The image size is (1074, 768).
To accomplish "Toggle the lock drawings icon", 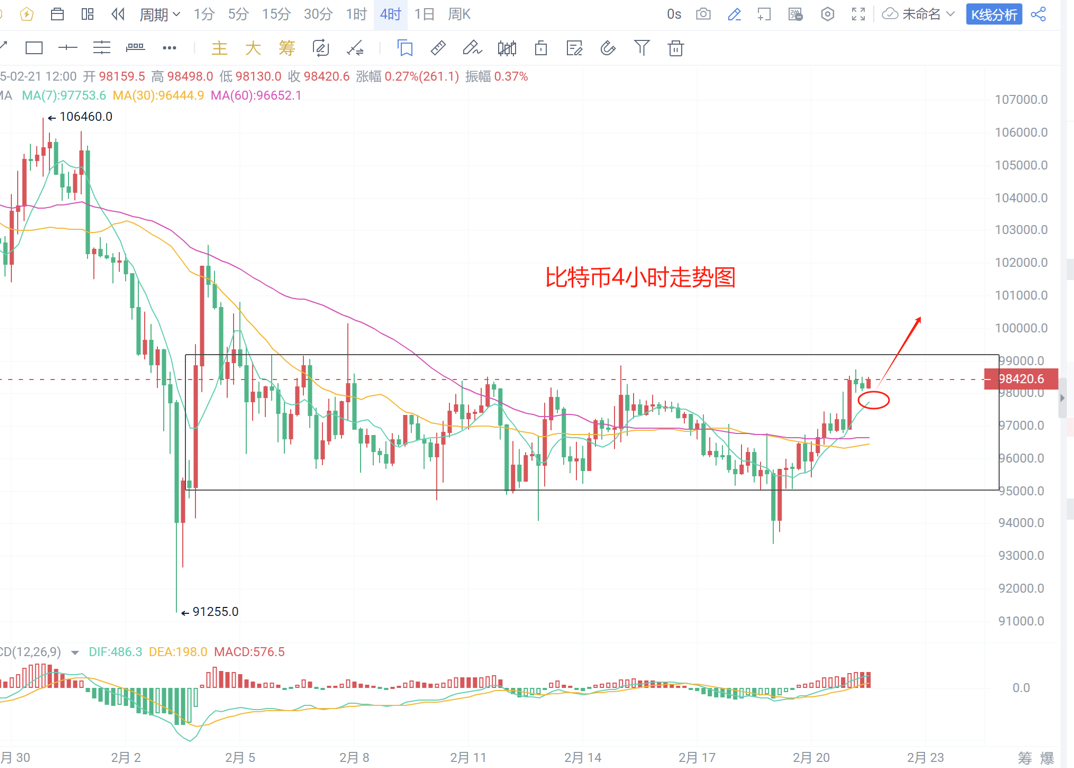I will [x=541, y=48].
